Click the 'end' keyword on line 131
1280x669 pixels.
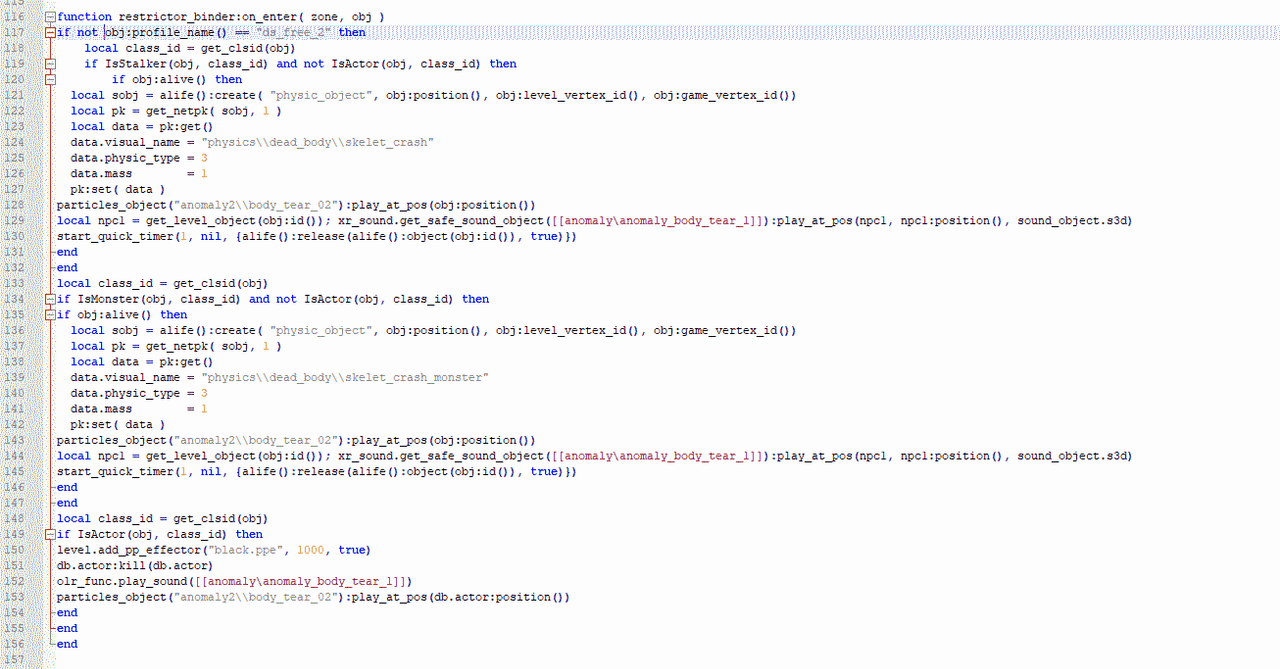(67, 252)
